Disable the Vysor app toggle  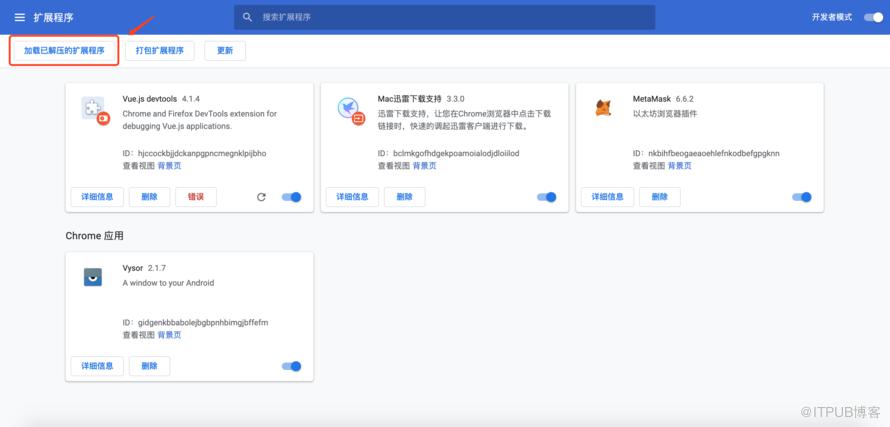292,366
